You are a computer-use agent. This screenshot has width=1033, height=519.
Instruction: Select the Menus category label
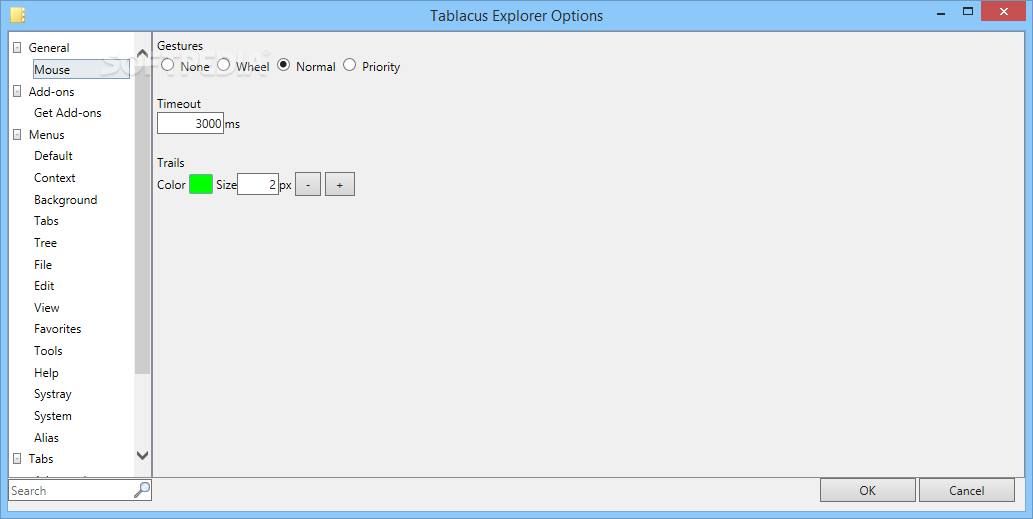(x=46, y=134)
